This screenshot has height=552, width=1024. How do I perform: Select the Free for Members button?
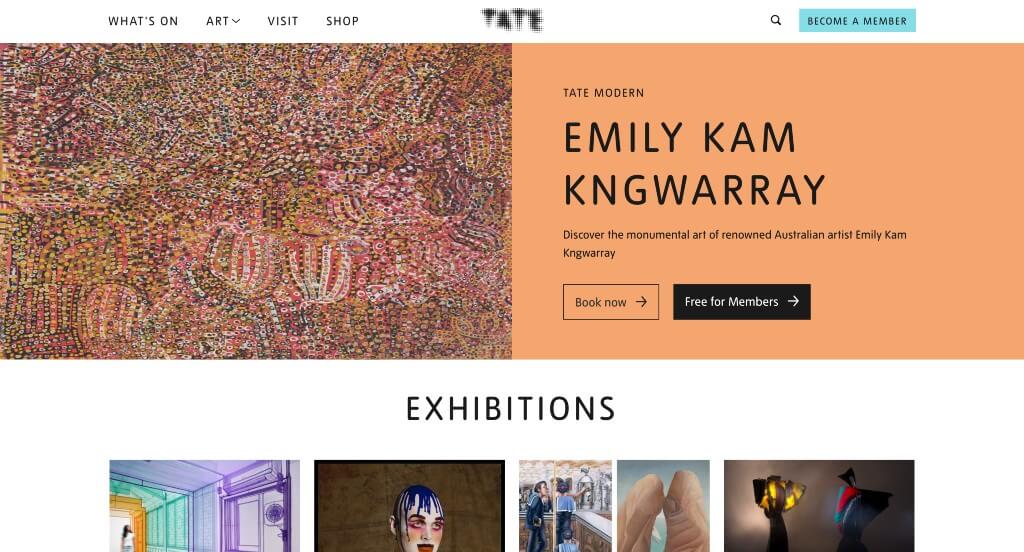coord(742,302)
